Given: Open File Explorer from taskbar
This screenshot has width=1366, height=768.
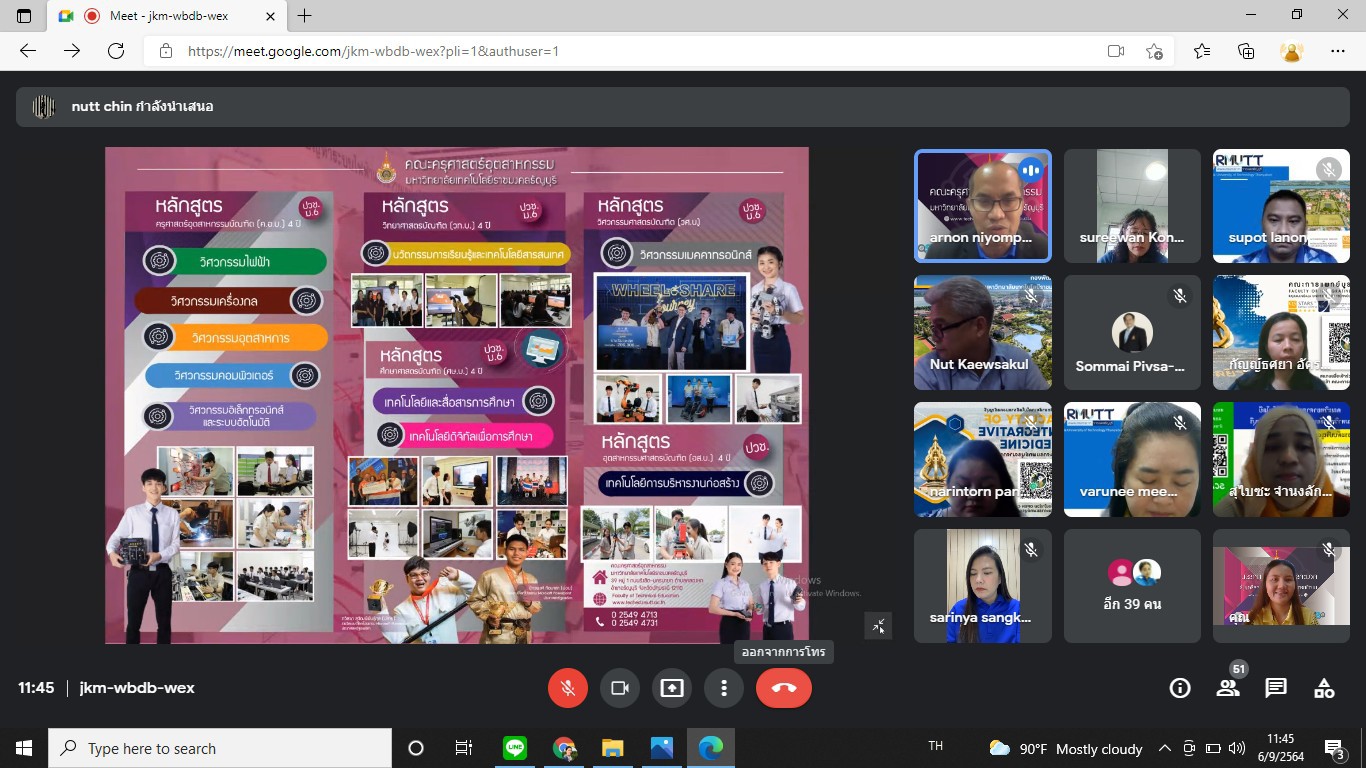Looking at the screenshot, I should point(613,748).
